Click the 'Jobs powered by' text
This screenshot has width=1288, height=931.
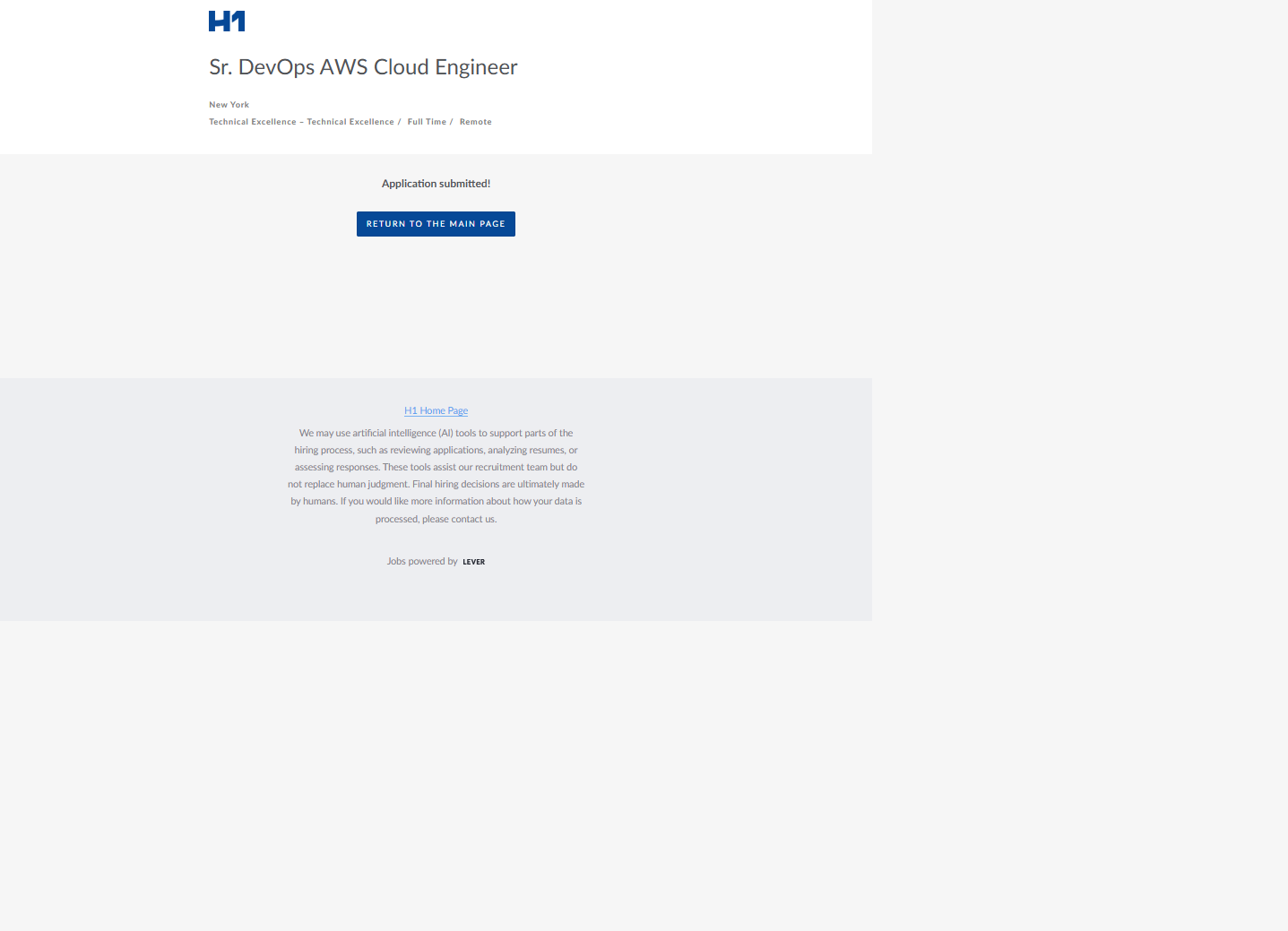pyautogui.click(x=422, y=562)
